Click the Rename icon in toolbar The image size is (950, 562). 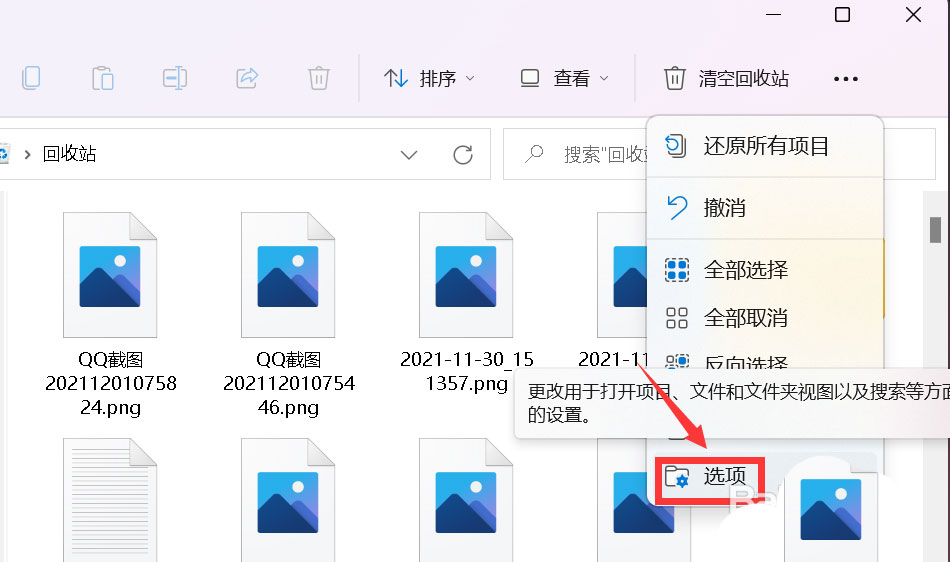tap(174, 78)
